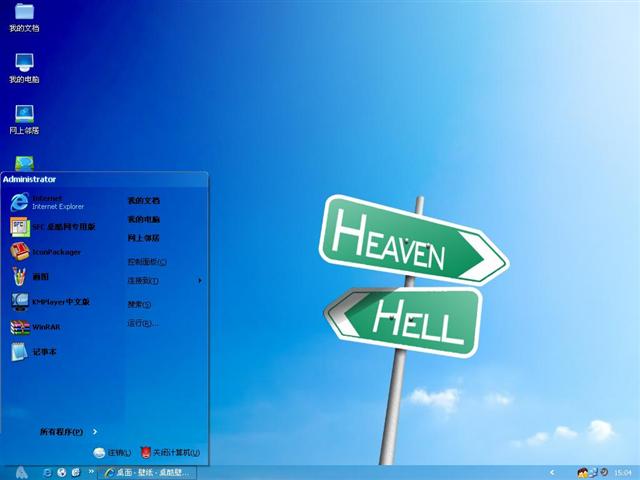Viewport: 640px width, 480px height.
Task: Expand Quick Launch overflow chevron »
Action: tap(91, 471)
